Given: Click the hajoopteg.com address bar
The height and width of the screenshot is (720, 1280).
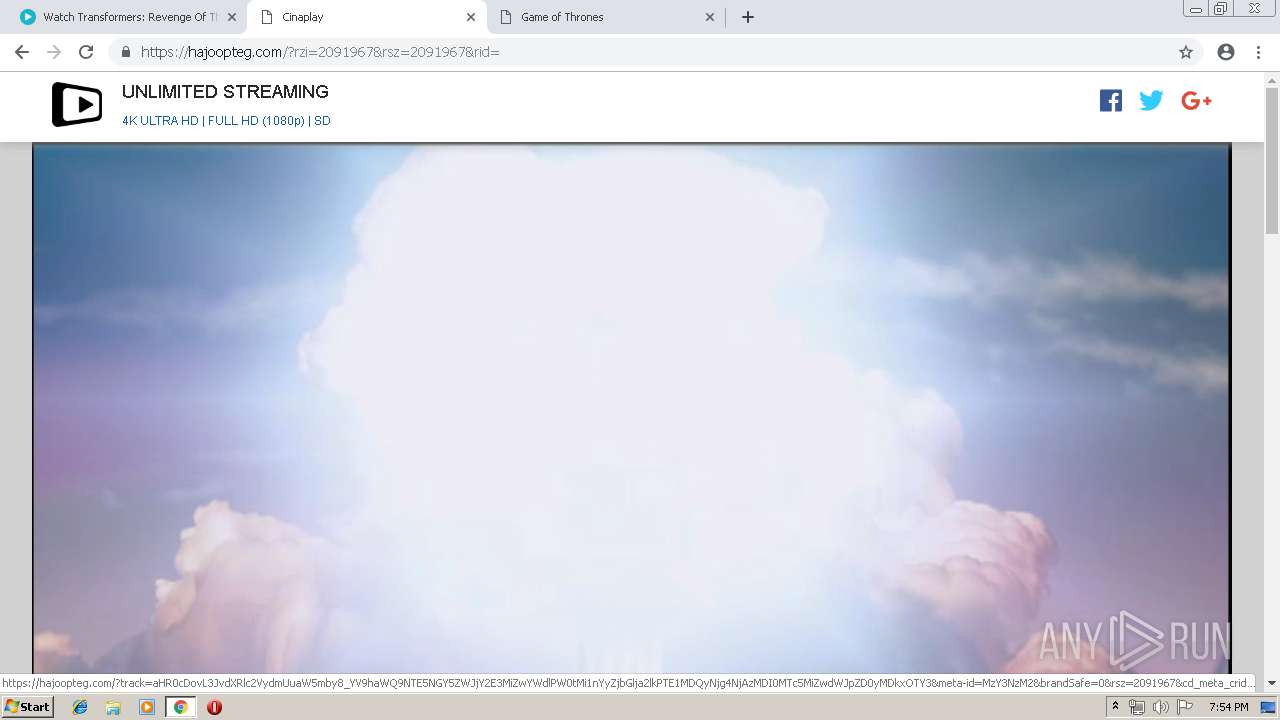Looking at the screenshot, I should 640,52.
